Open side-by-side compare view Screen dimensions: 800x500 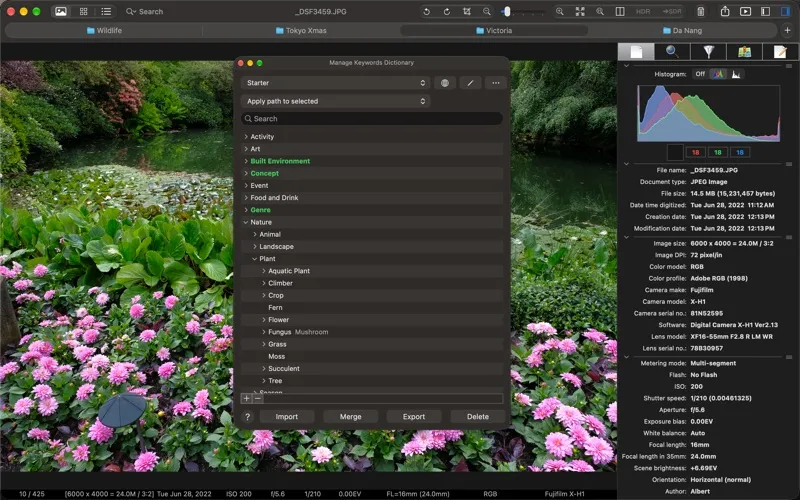(620, 11)
